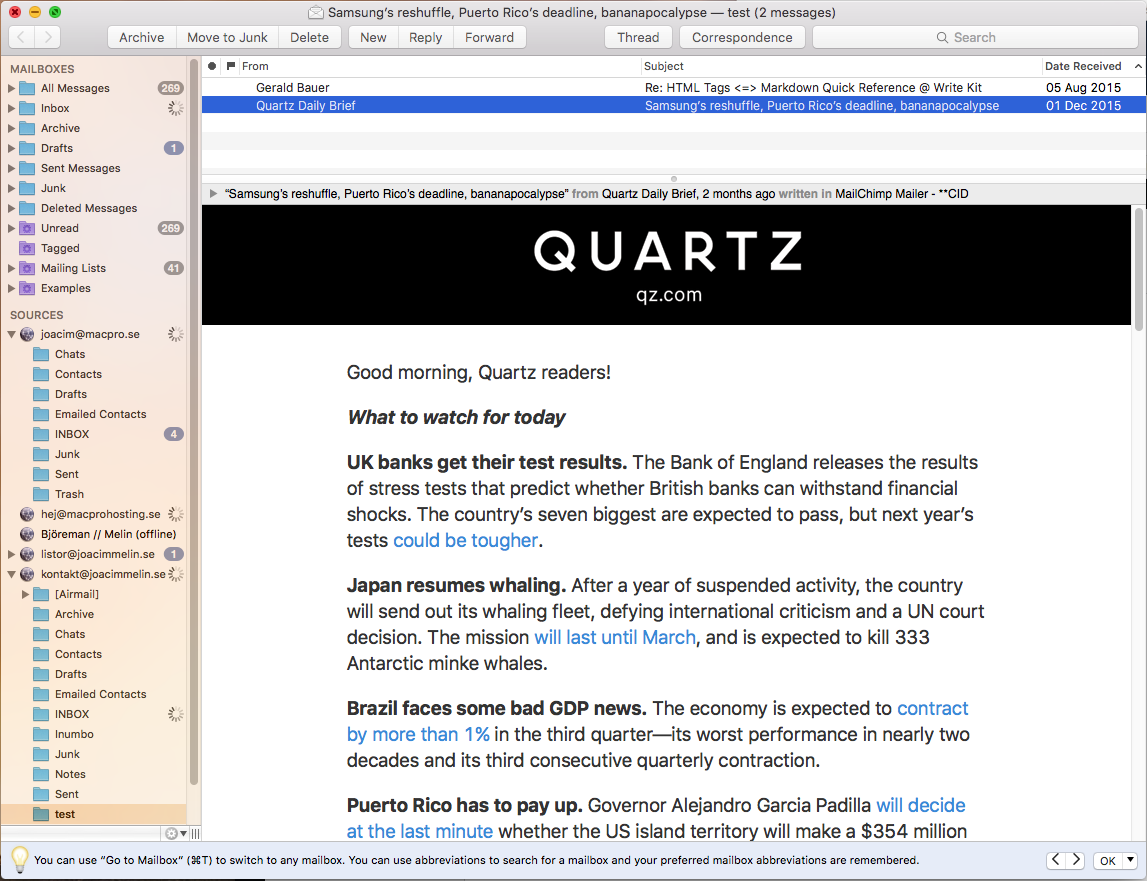Select the Gerald Bauer message
Viewport: 1147px width, 881px height.
click(x=674, y=88)
